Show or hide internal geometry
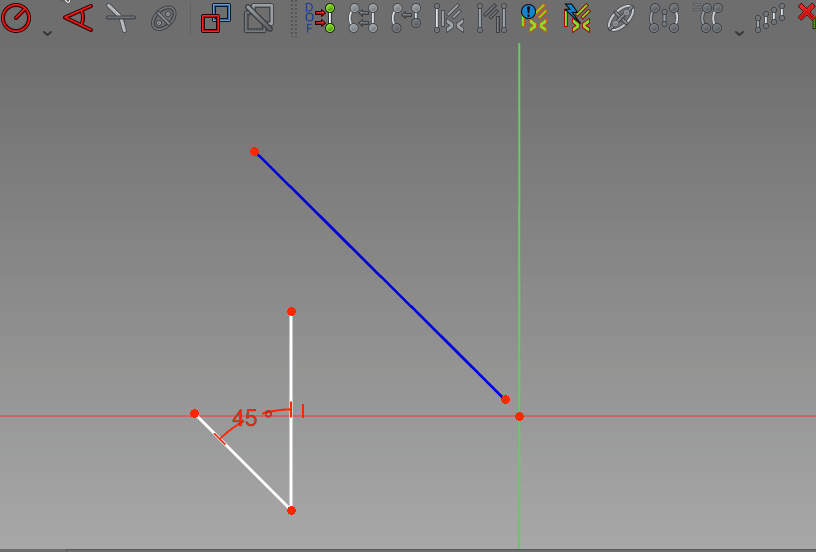Image resolution: width=816 pixels, height=552 pixels. pos(621,17)
